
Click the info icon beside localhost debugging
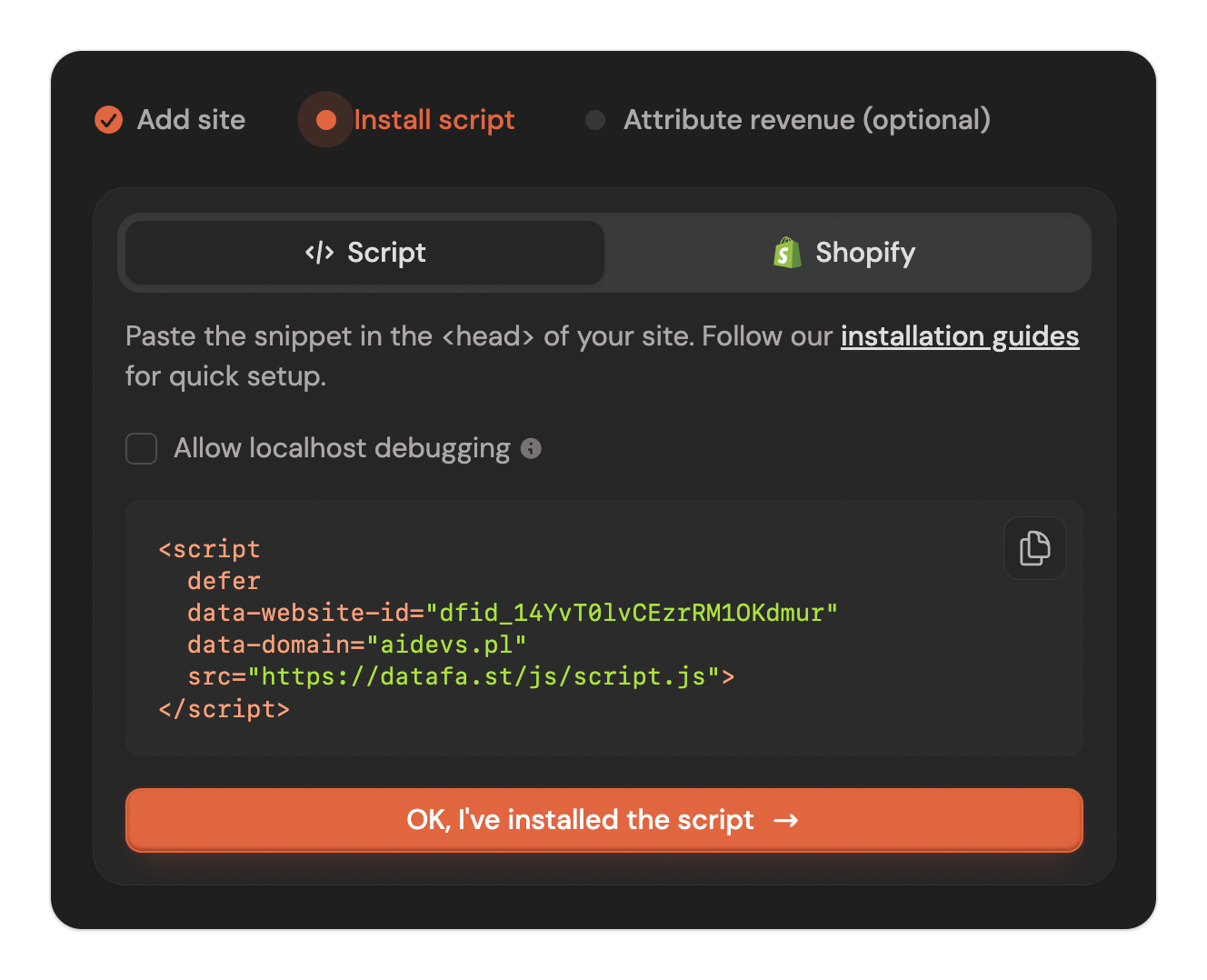click(531, 448)
